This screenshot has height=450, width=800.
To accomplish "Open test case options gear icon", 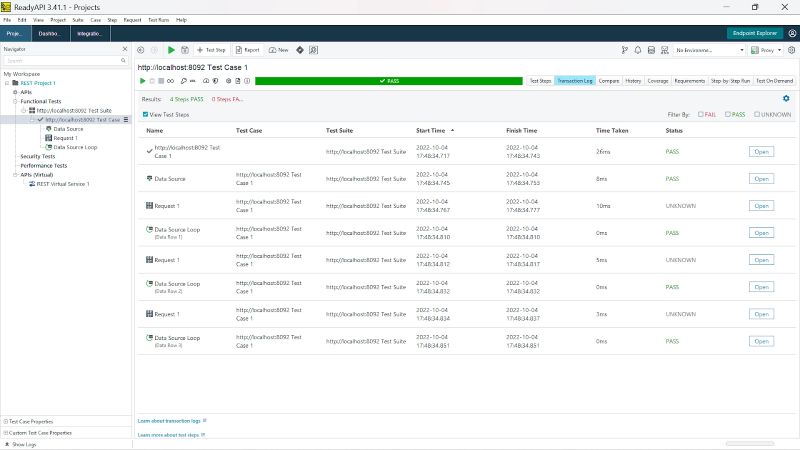I will (x=229, y=81).
